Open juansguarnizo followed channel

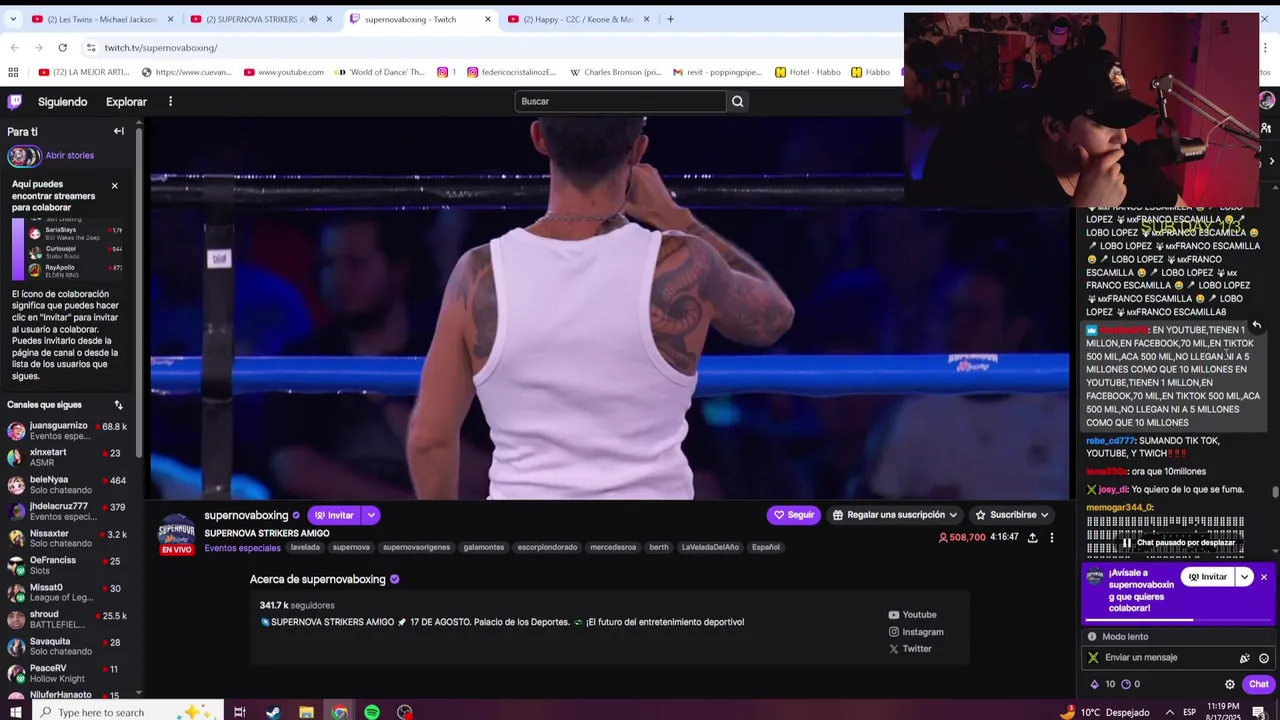point(70,431)
